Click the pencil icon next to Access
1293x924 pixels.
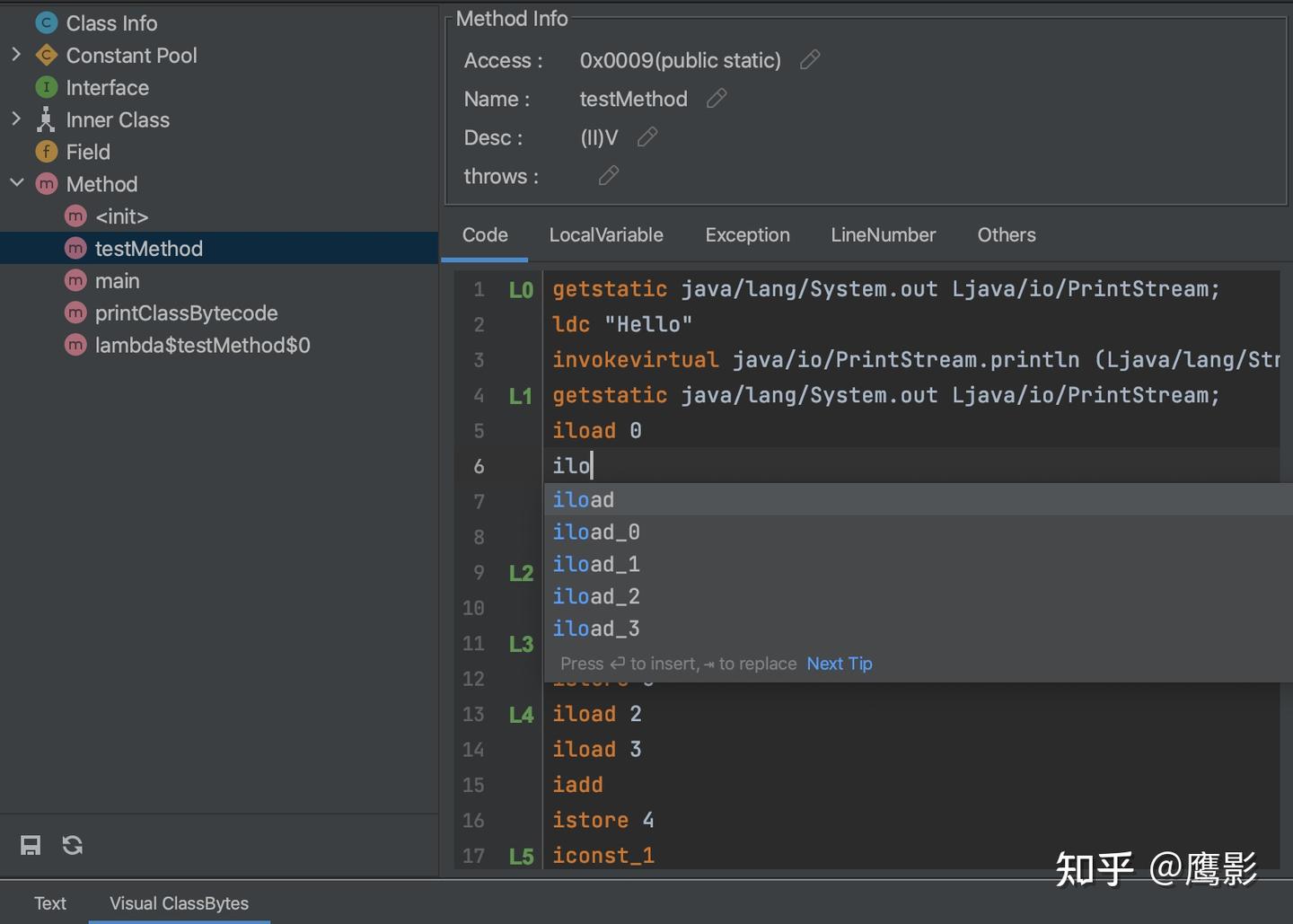(x=810, y=60)
